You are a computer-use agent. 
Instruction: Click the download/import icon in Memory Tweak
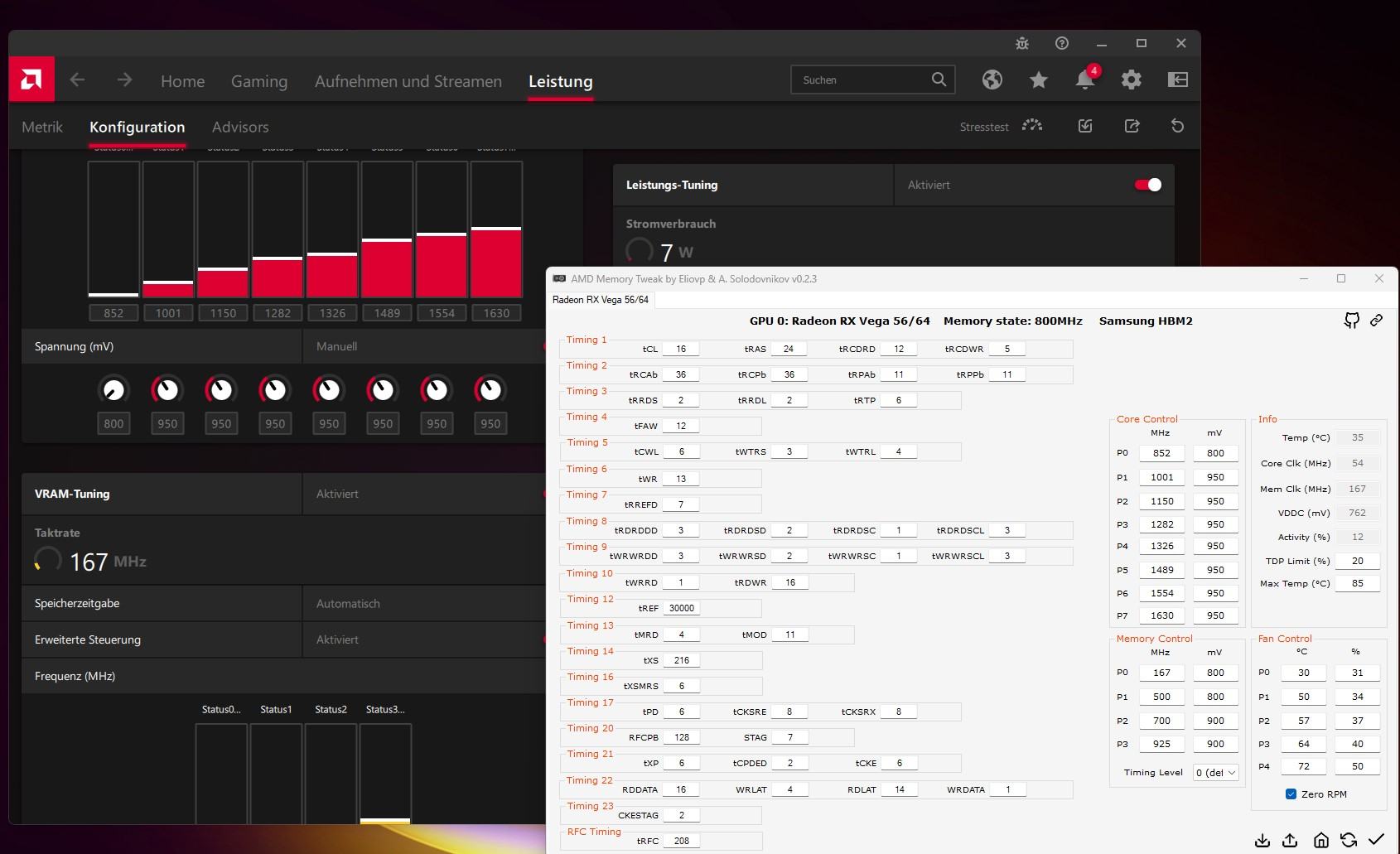[1262, 840]
